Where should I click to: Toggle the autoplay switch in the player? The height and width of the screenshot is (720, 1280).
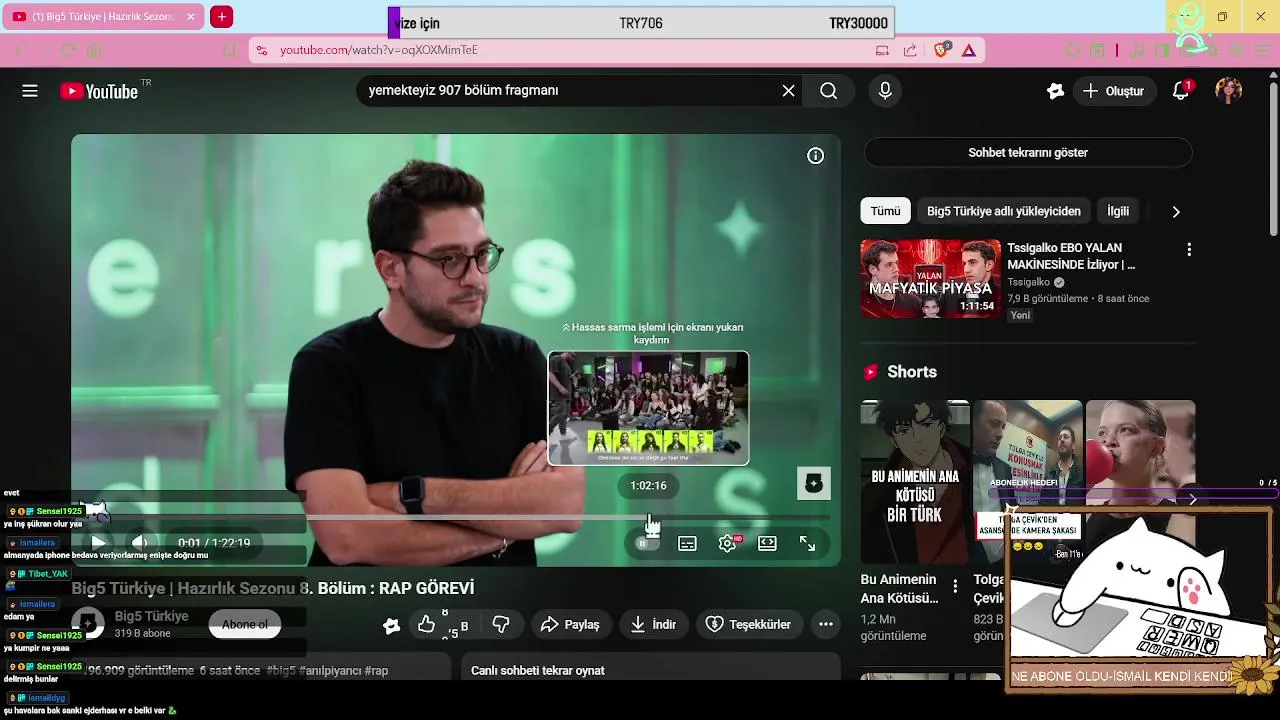coord(646,543)
